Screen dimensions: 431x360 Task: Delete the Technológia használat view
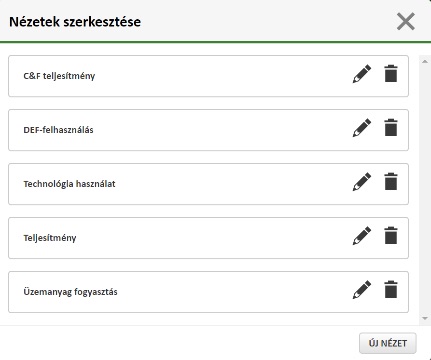pos(391,182)
